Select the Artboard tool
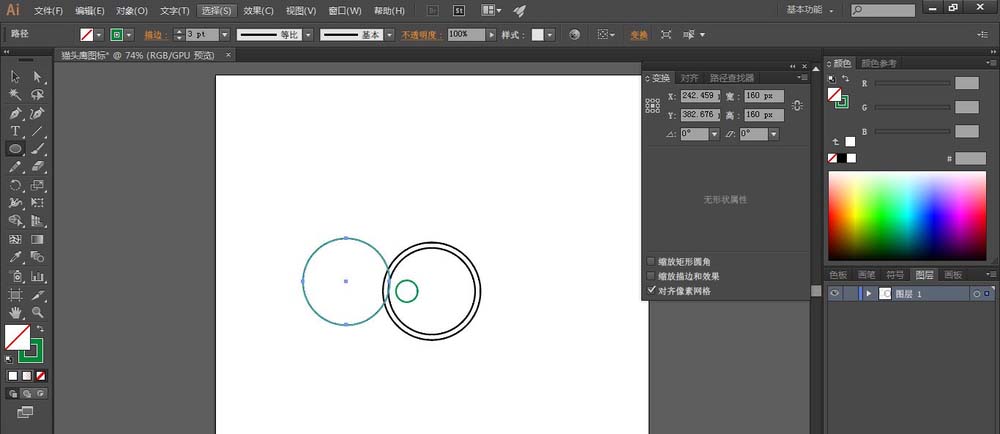 click(x=15, y=294)
